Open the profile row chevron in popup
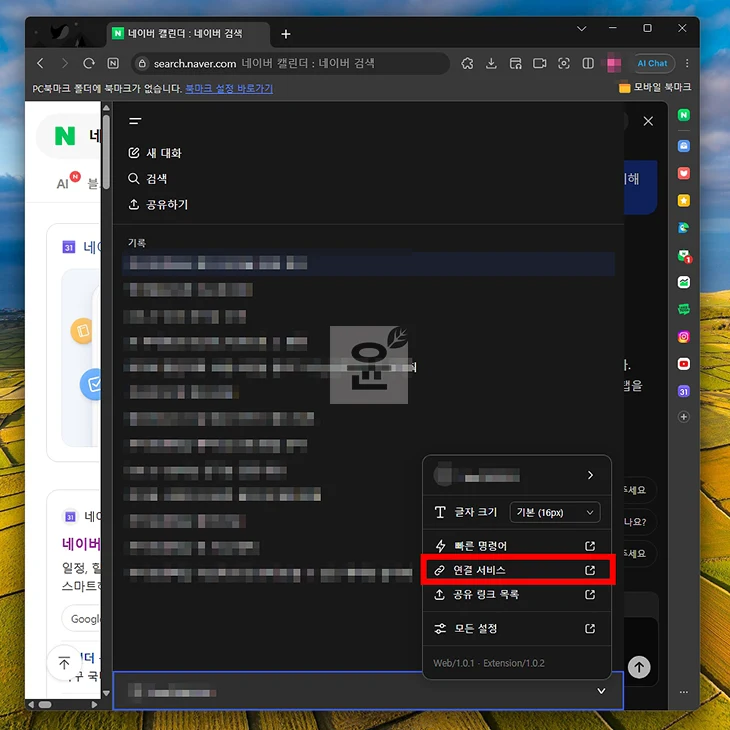 (590, 475)
